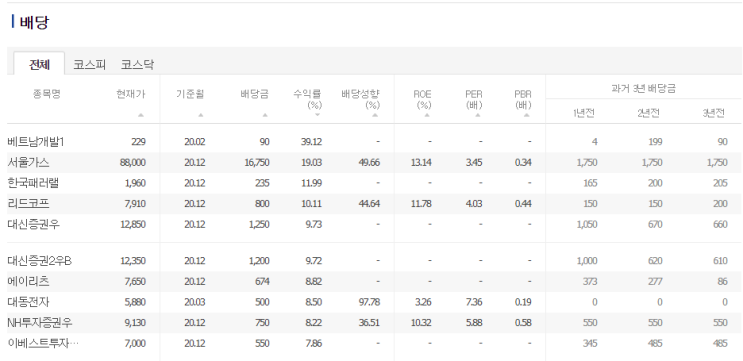
Task: Click 과거 3년 배당금 header
Action: click(x=643, y=88)
